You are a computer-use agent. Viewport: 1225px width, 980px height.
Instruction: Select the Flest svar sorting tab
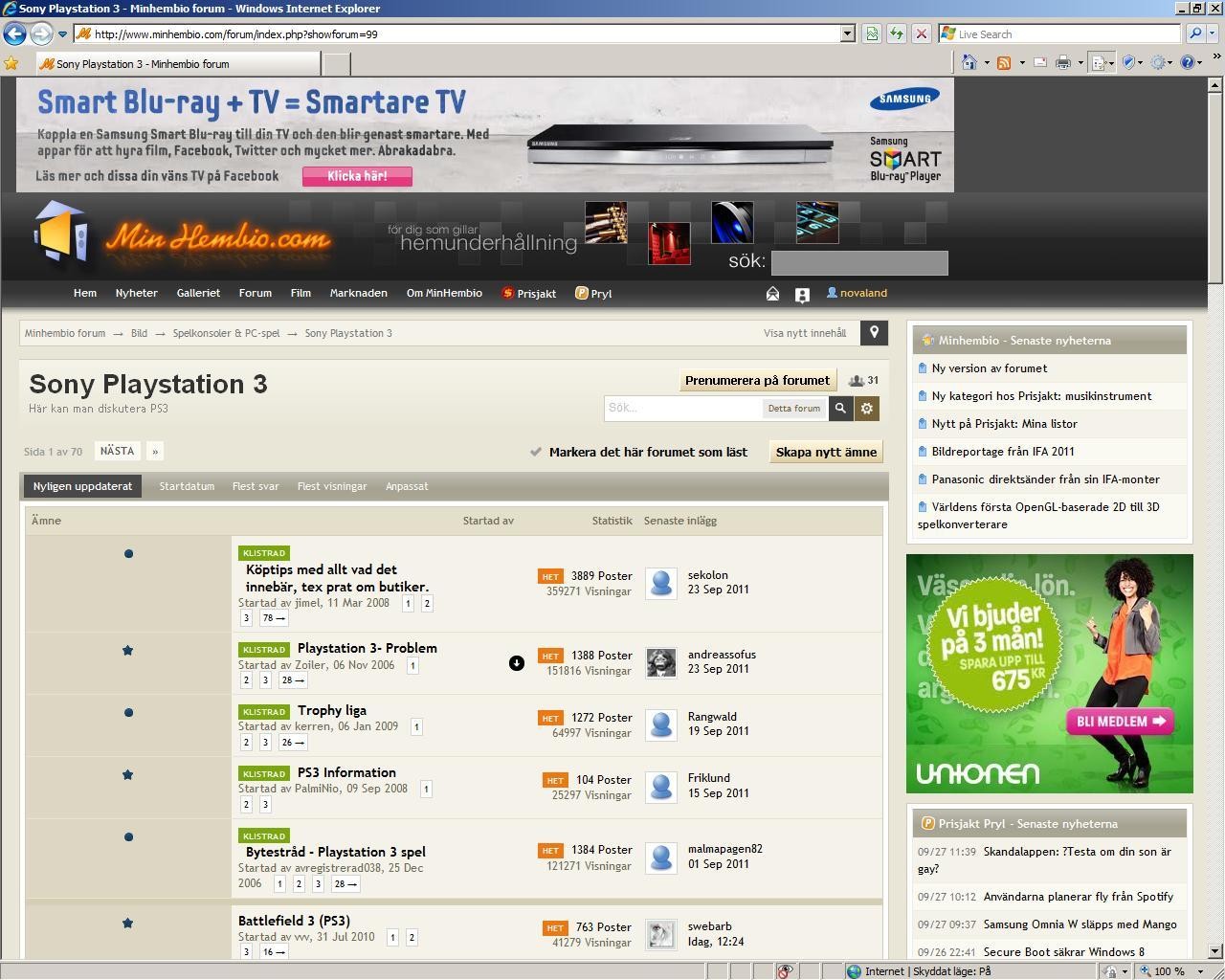click(x=256, y=486)
